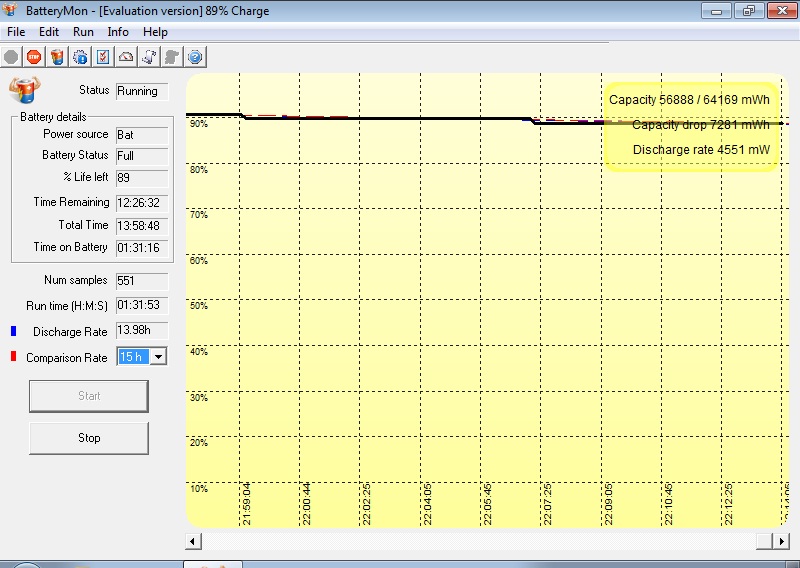Click the Discharge rate 4551 mW readout
The width and height of the screenshot is (800, 568).
pyautogui.click(x=701, y=150)
